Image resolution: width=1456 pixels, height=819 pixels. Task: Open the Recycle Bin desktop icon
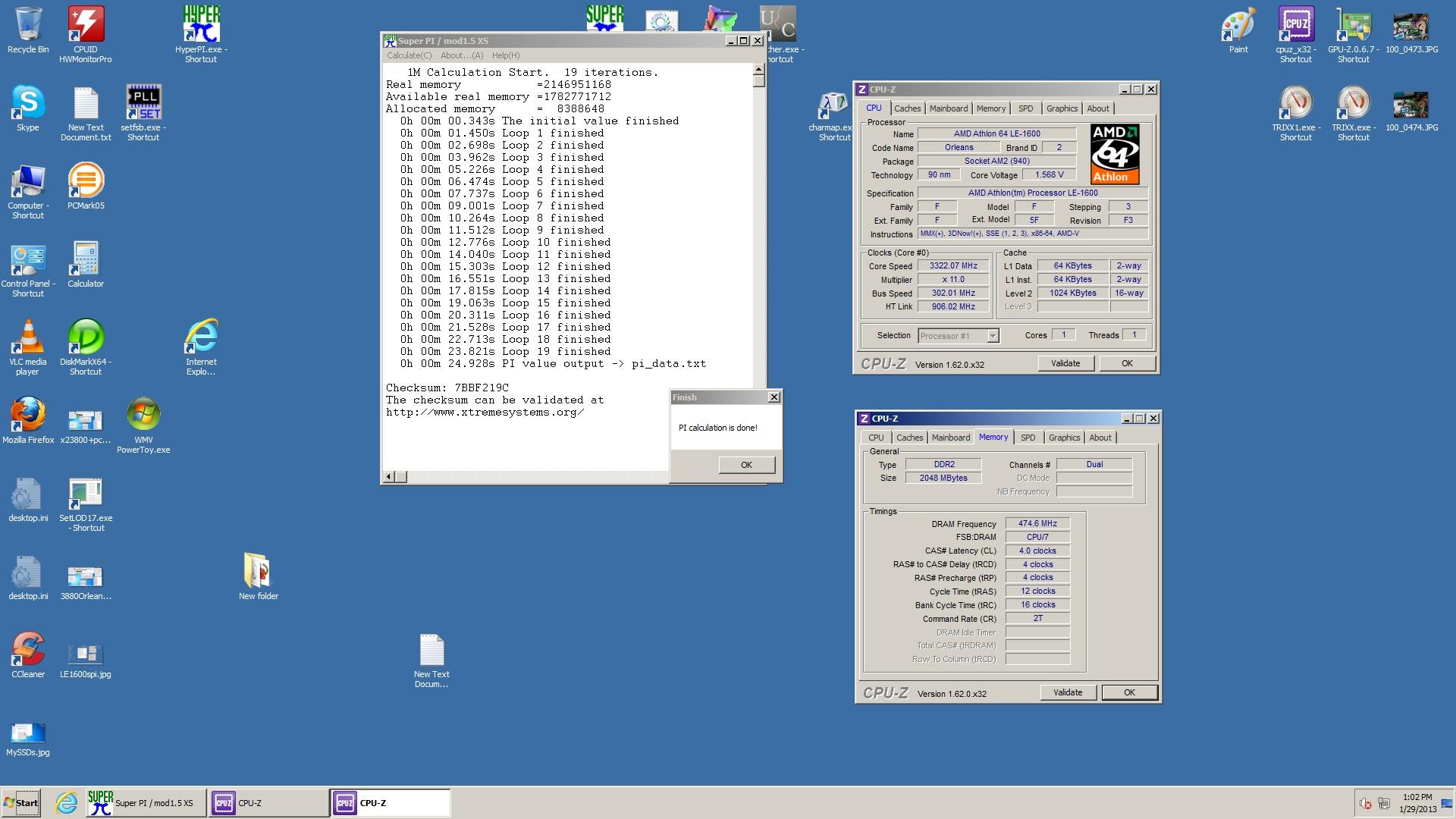click(x=28, y=30)
